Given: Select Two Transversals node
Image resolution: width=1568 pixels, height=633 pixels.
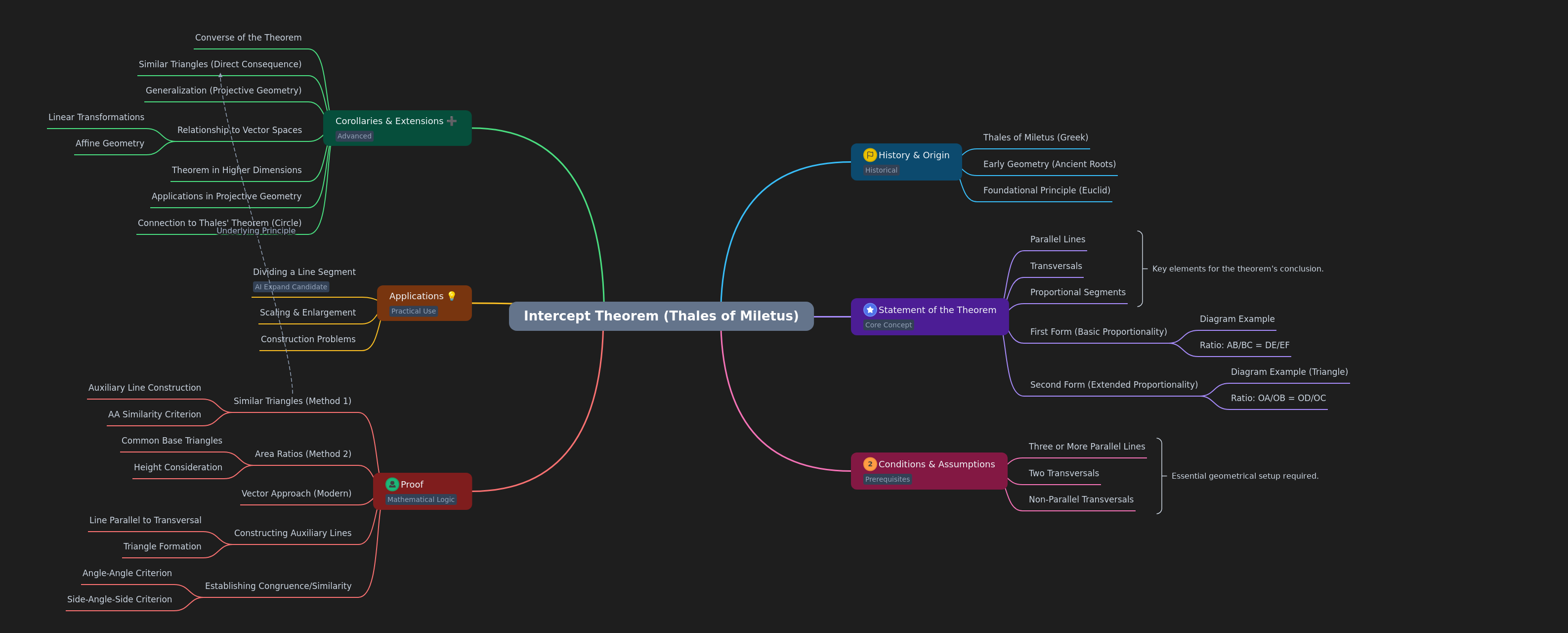Looking at the screenshot, I should point(1063,474).
